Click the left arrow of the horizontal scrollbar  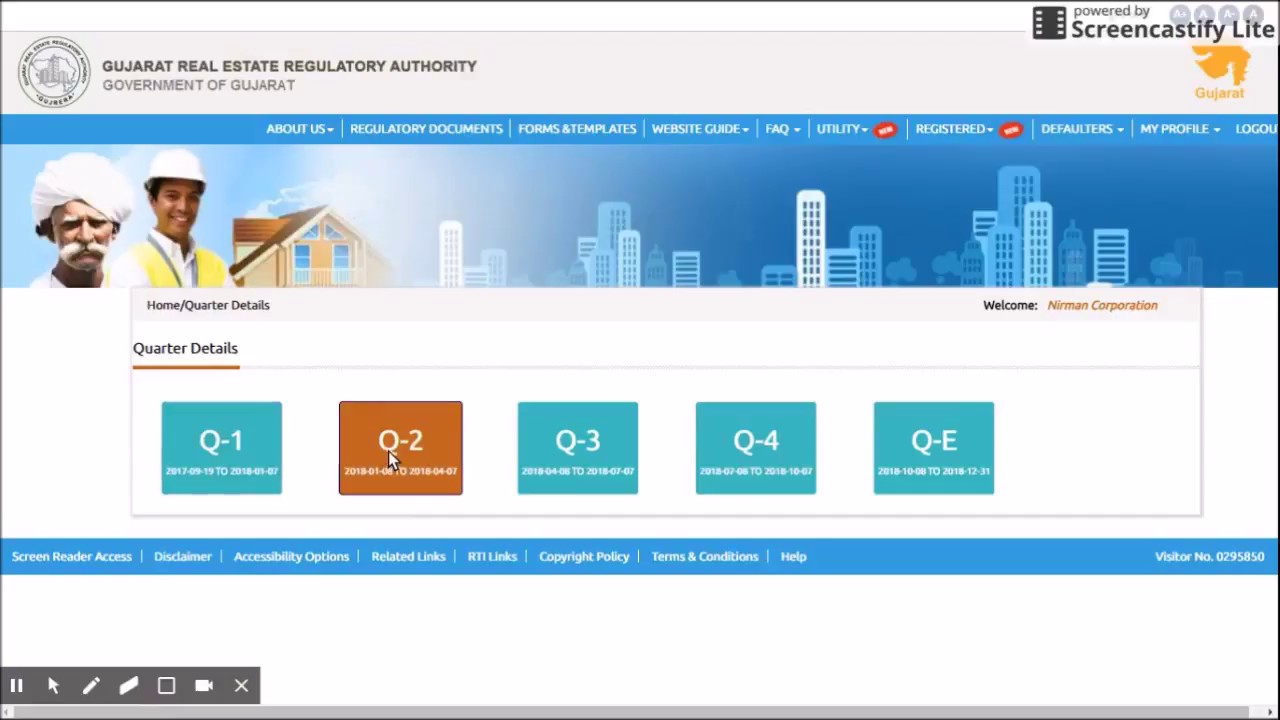8,713
